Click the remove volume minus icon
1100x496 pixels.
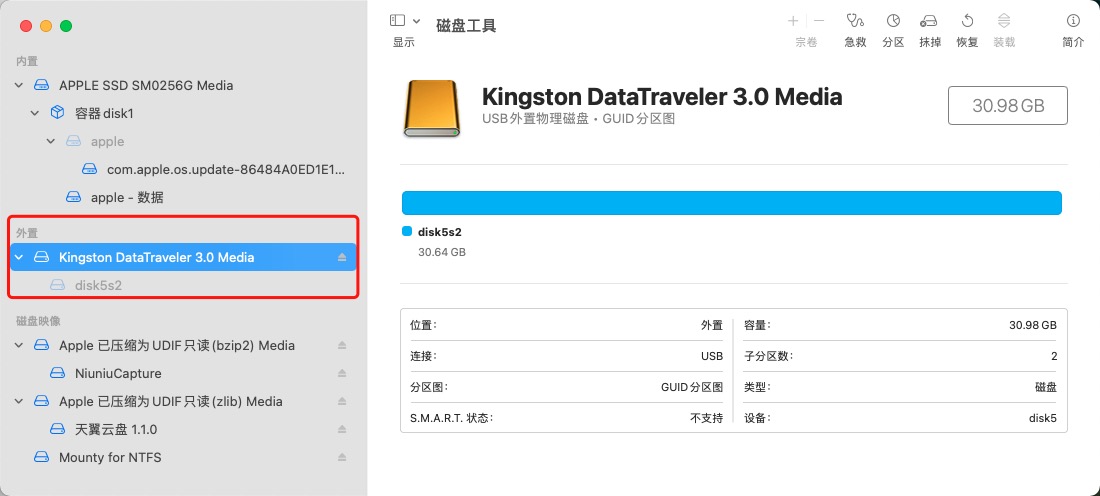click(x=819, y=21)
